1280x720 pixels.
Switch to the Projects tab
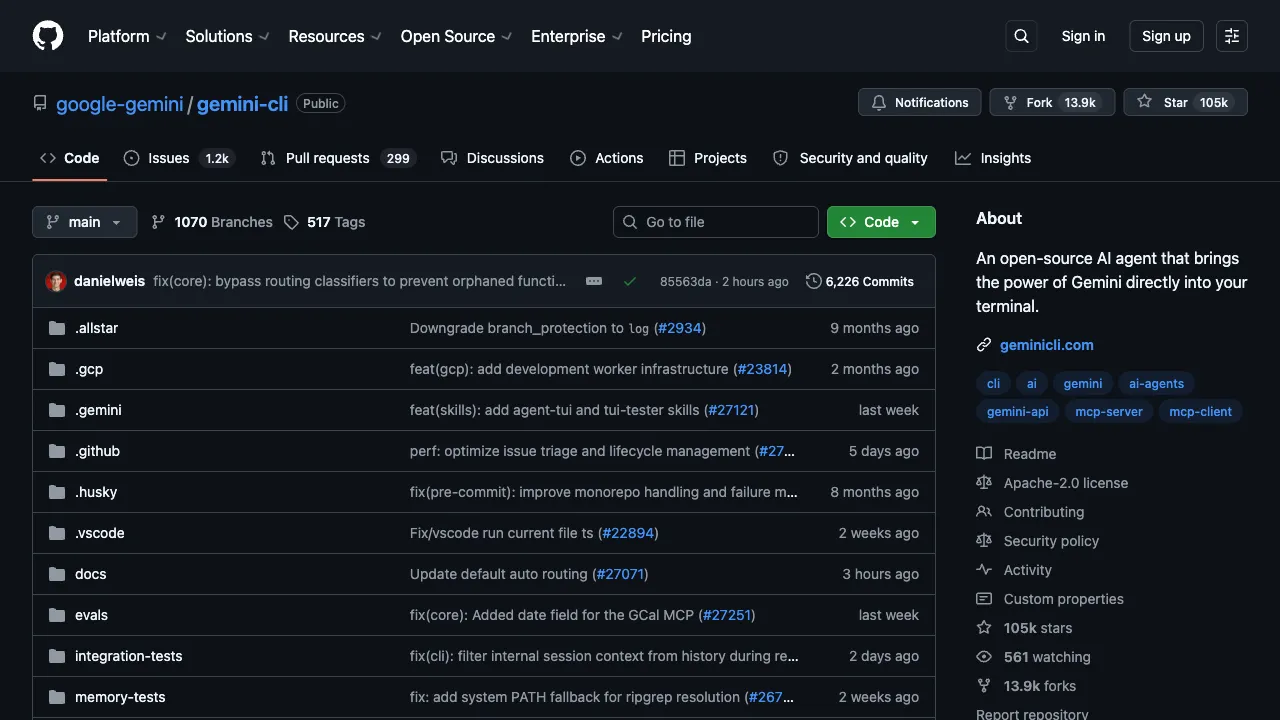[x=708, y=158]
